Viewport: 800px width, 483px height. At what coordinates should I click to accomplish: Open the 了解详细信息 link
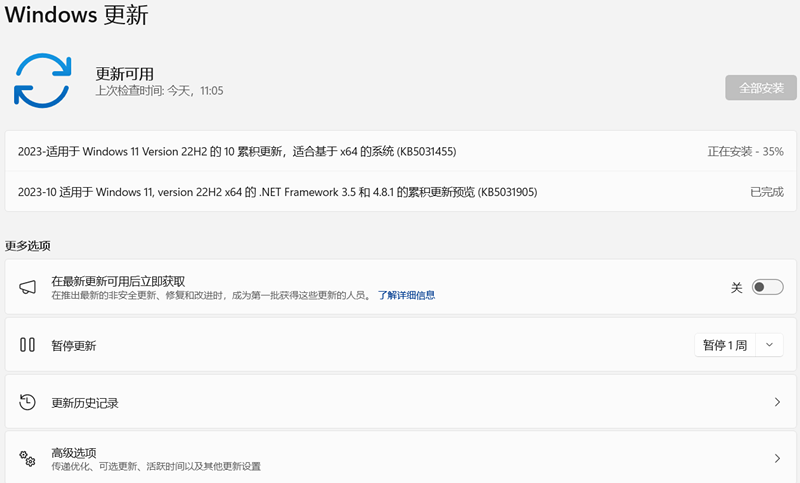pos(406,295)
